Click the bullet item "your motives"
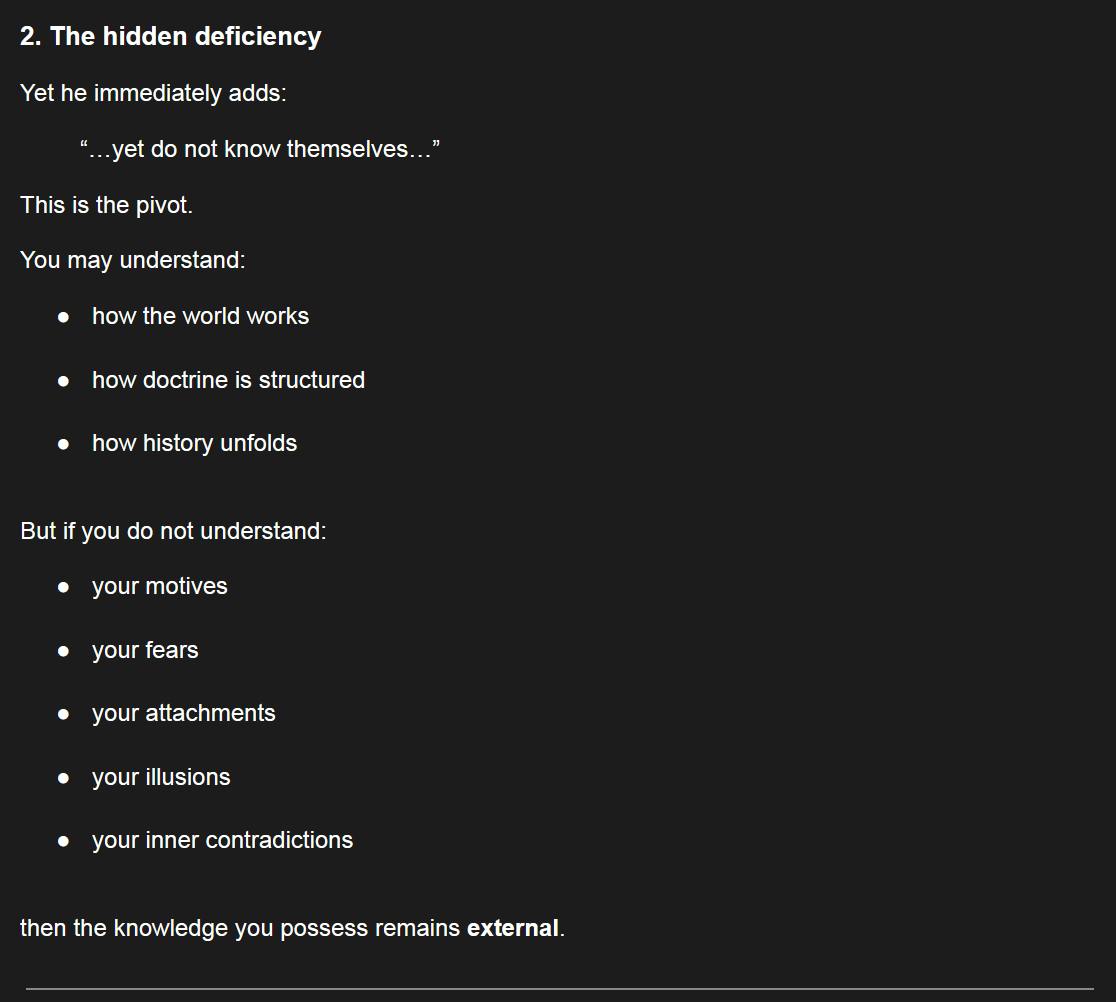The image size is (1116, 1002). click(x=159, y=586)
